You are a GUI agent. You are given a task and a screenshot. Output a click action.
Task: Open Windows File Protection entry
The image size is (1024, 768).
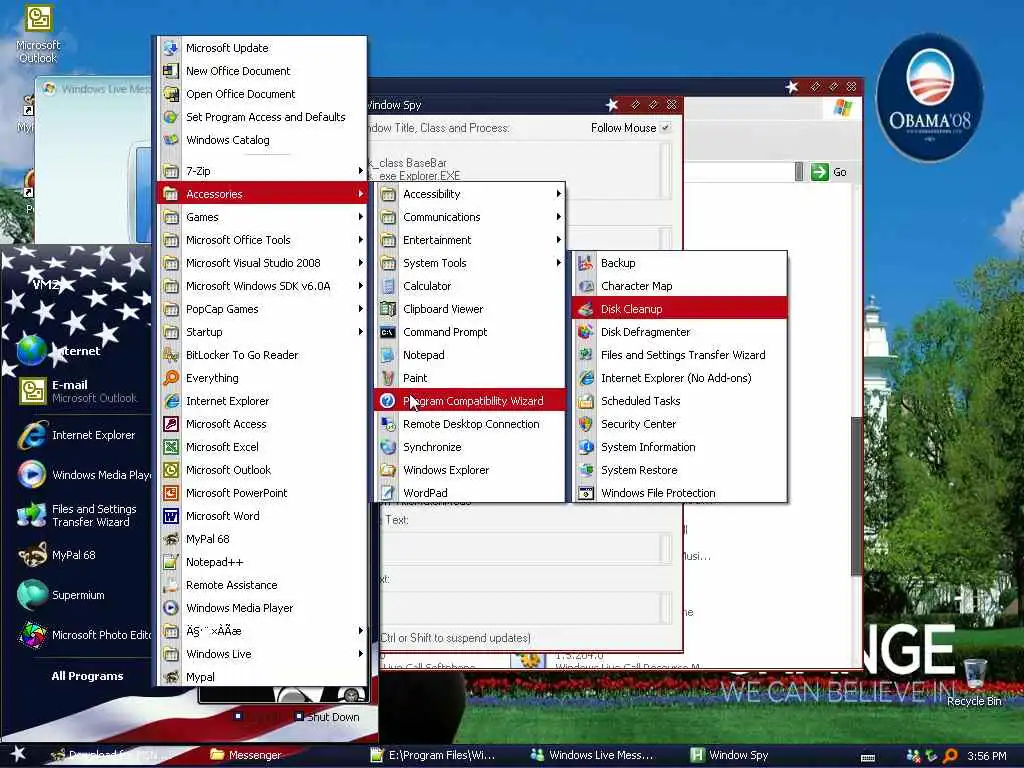click(680, 492)
